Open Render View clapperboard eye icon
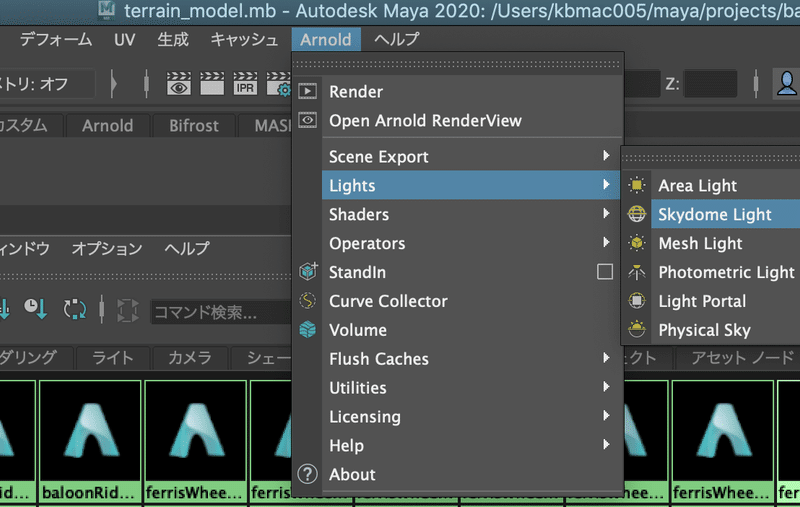Image resolution: width=800 pixels, height=507 pixels. (179, 84)
